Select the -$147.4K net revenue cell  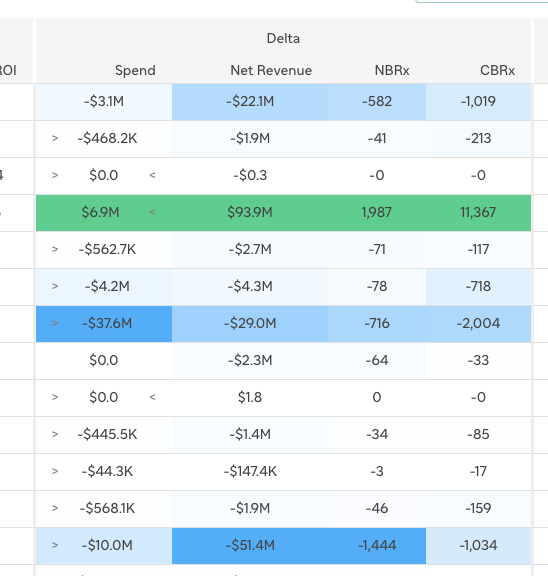250,471
